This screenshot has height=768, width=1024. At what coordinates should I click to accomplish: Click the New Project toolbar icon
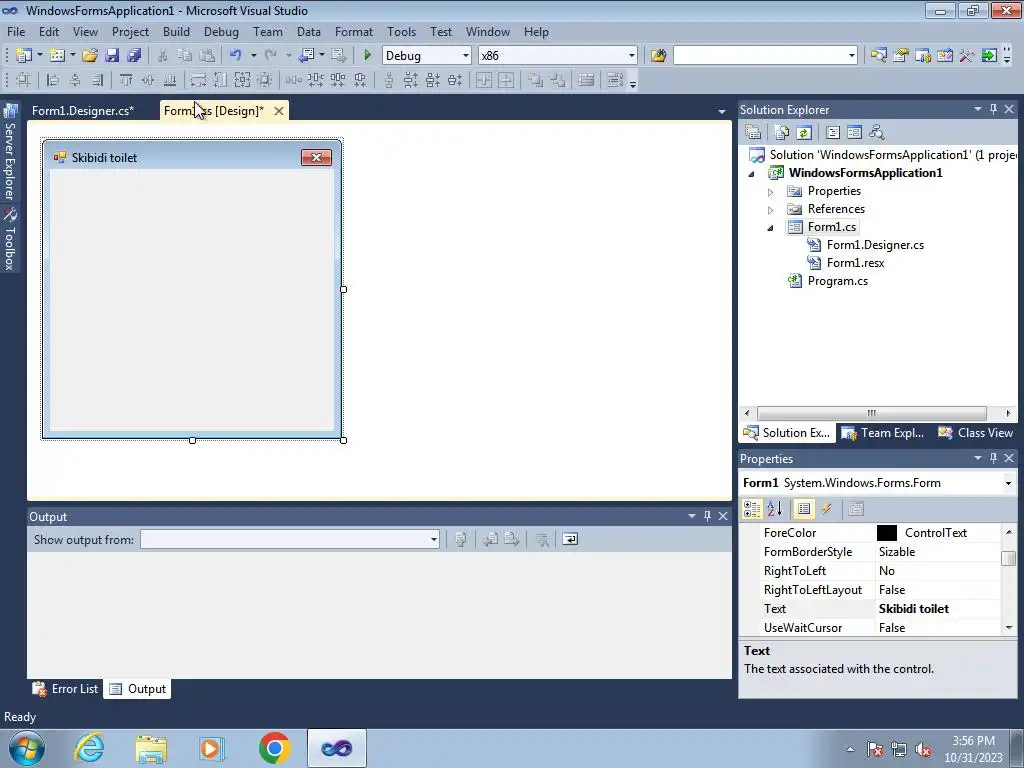(x=24, y=56)
